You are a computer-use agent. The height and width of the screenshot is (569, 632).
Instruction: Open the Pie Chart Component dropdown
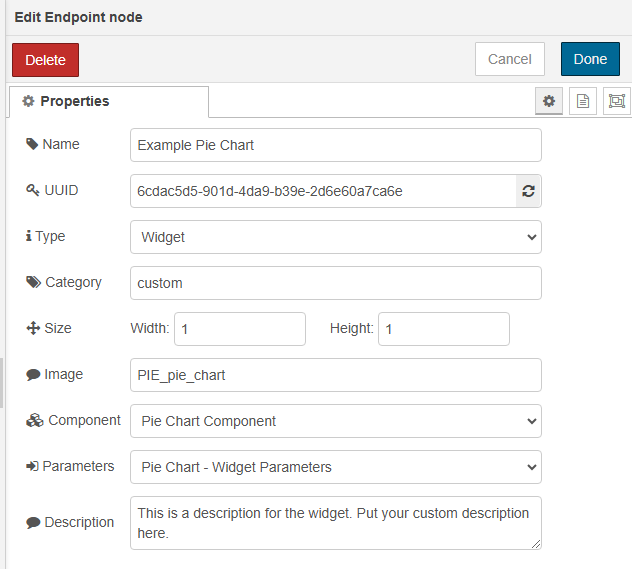(x=336, y=421)
